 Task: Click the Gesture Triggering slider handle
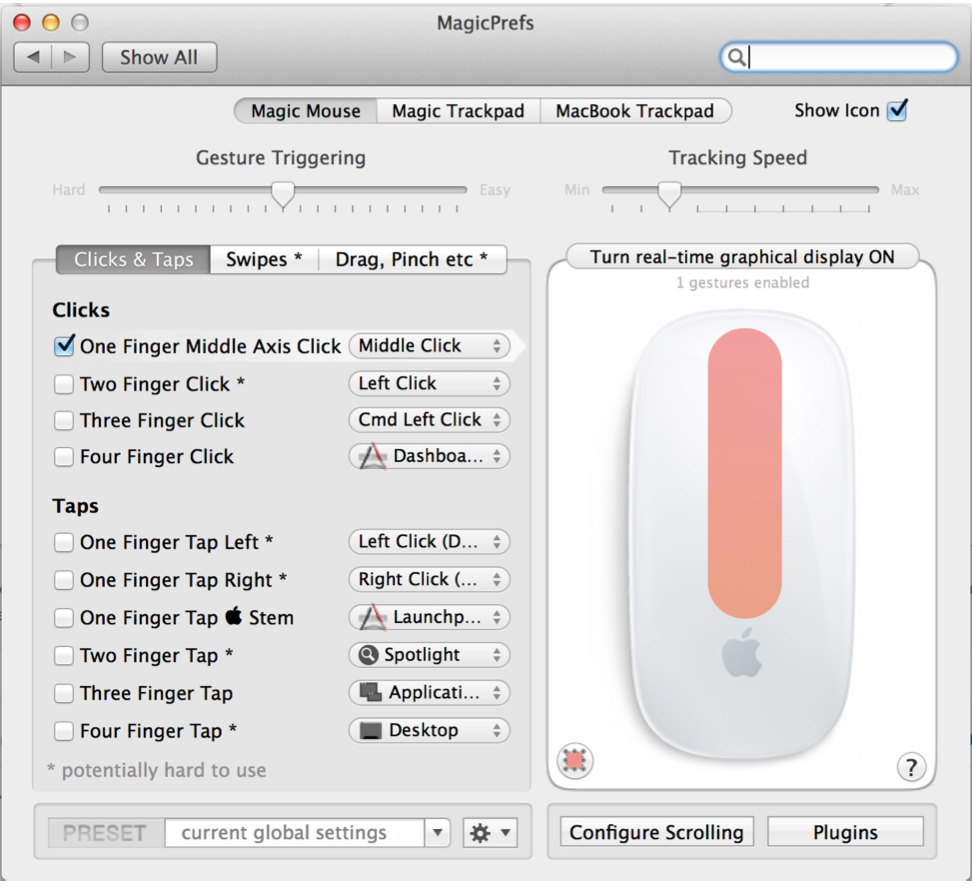tap(283, 195)
